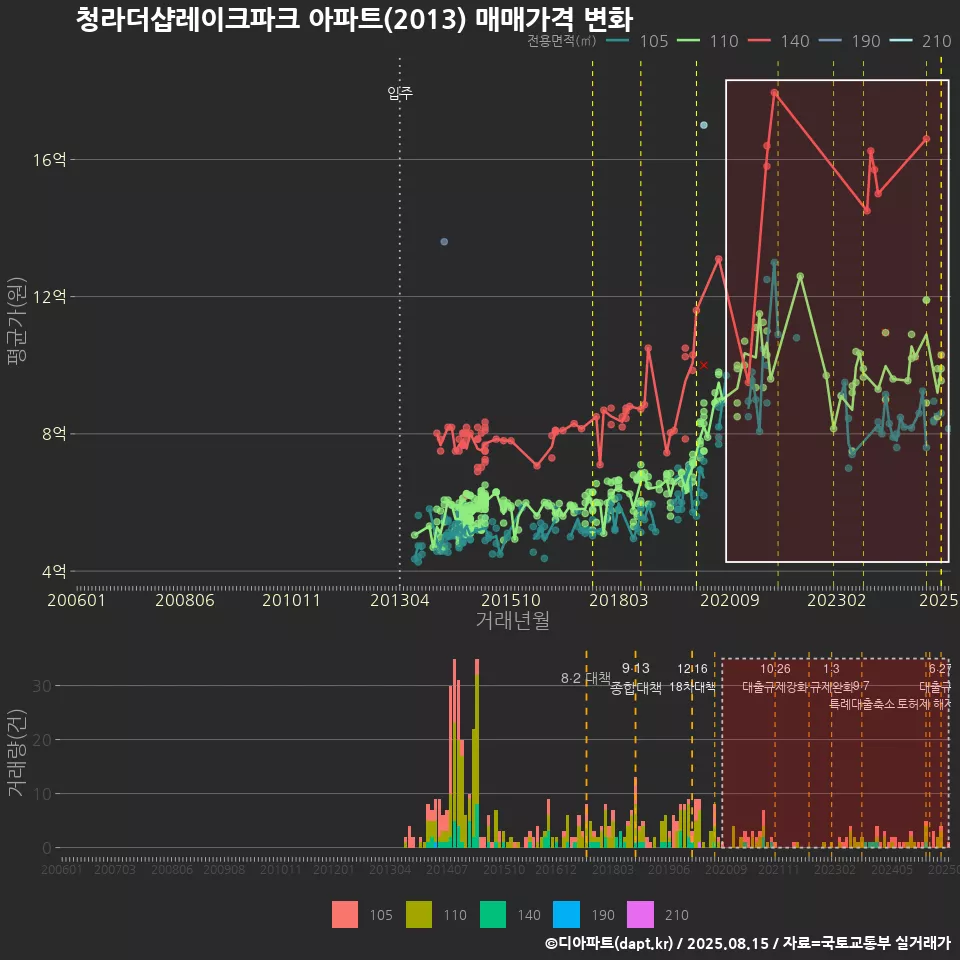Click the 210 label beside the magenta square
Viewport: 960px width, 960px height.
[x=677, y=915]
